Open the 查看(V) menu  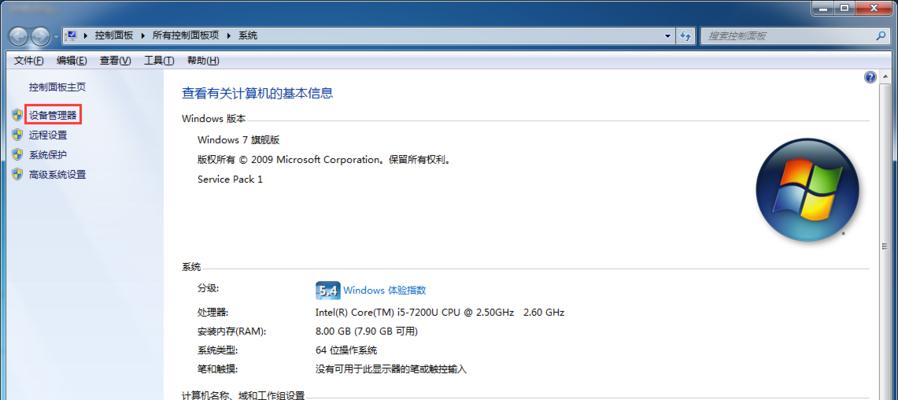coord(115,60)
